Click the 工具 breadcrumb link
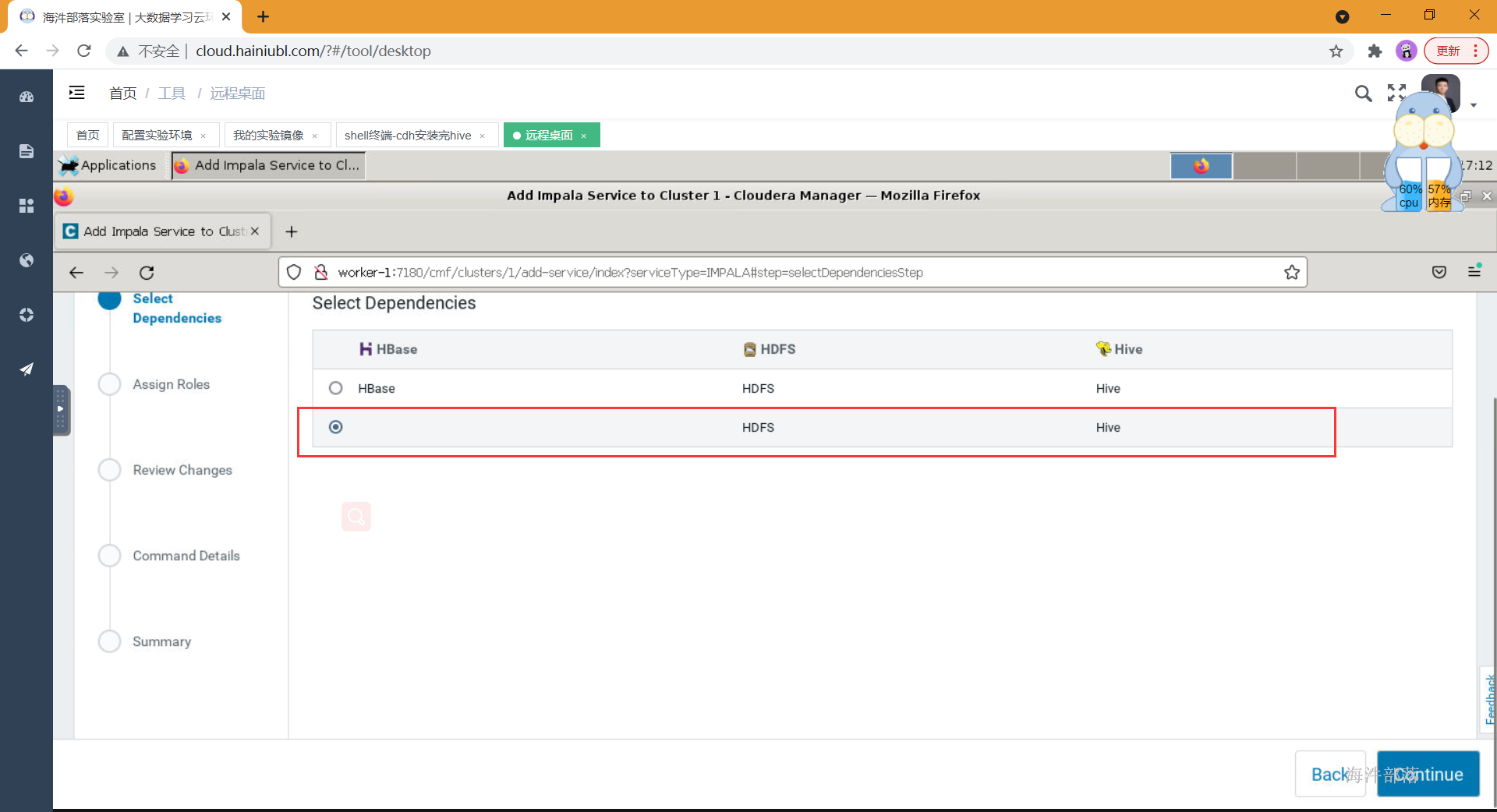 (172, 94)
